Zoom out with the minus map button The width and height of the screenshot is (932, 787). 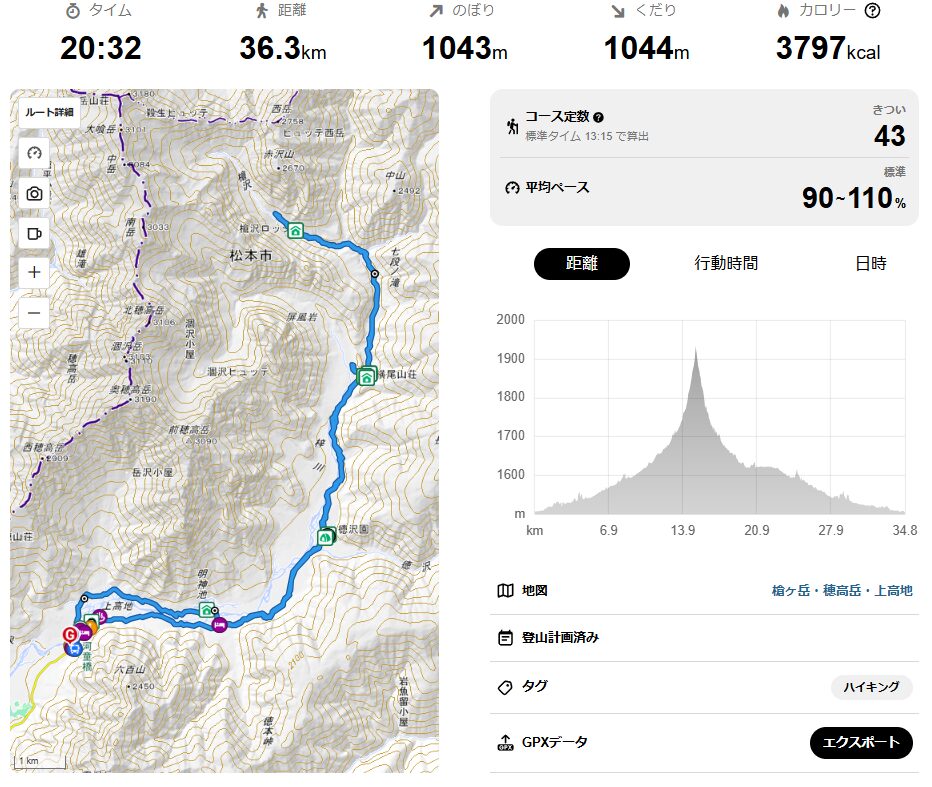pos(34,313)
